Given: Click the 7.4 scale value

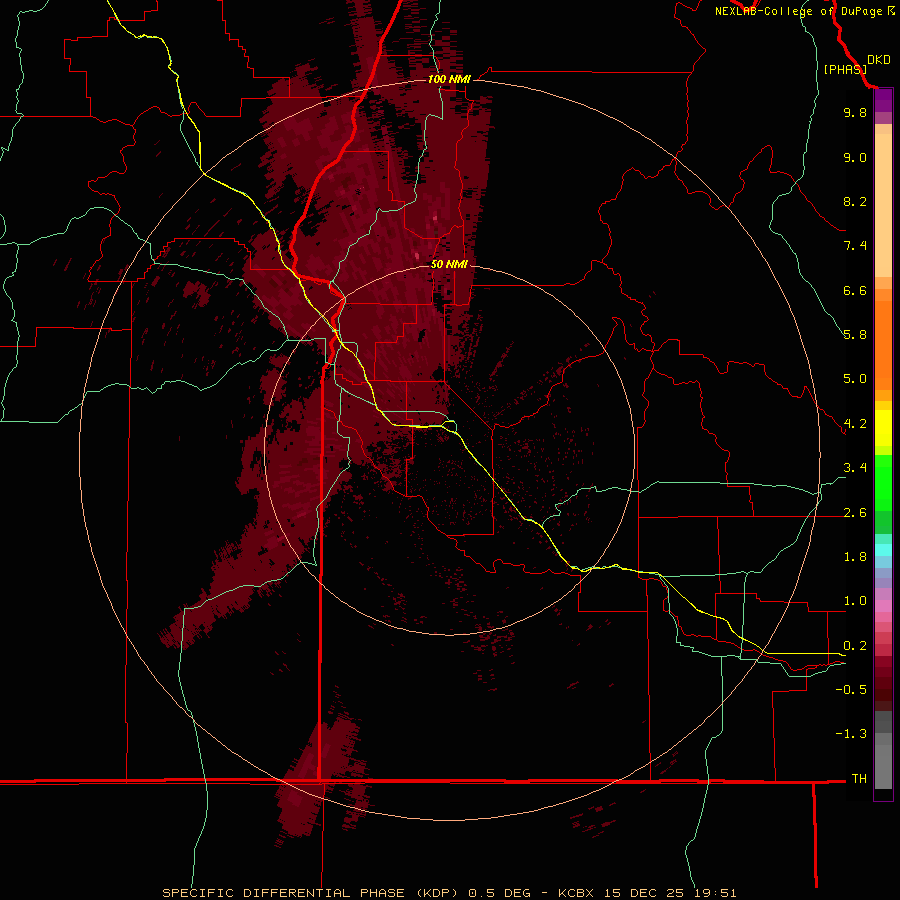Looking at the screenshot, I should pos(855,246).
